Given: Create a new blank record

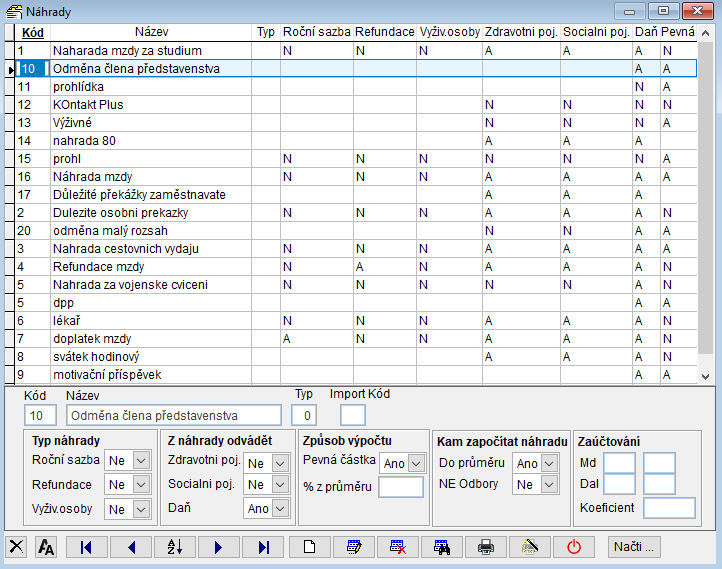Looking at the screenshot, I should [x=310, y=547].
